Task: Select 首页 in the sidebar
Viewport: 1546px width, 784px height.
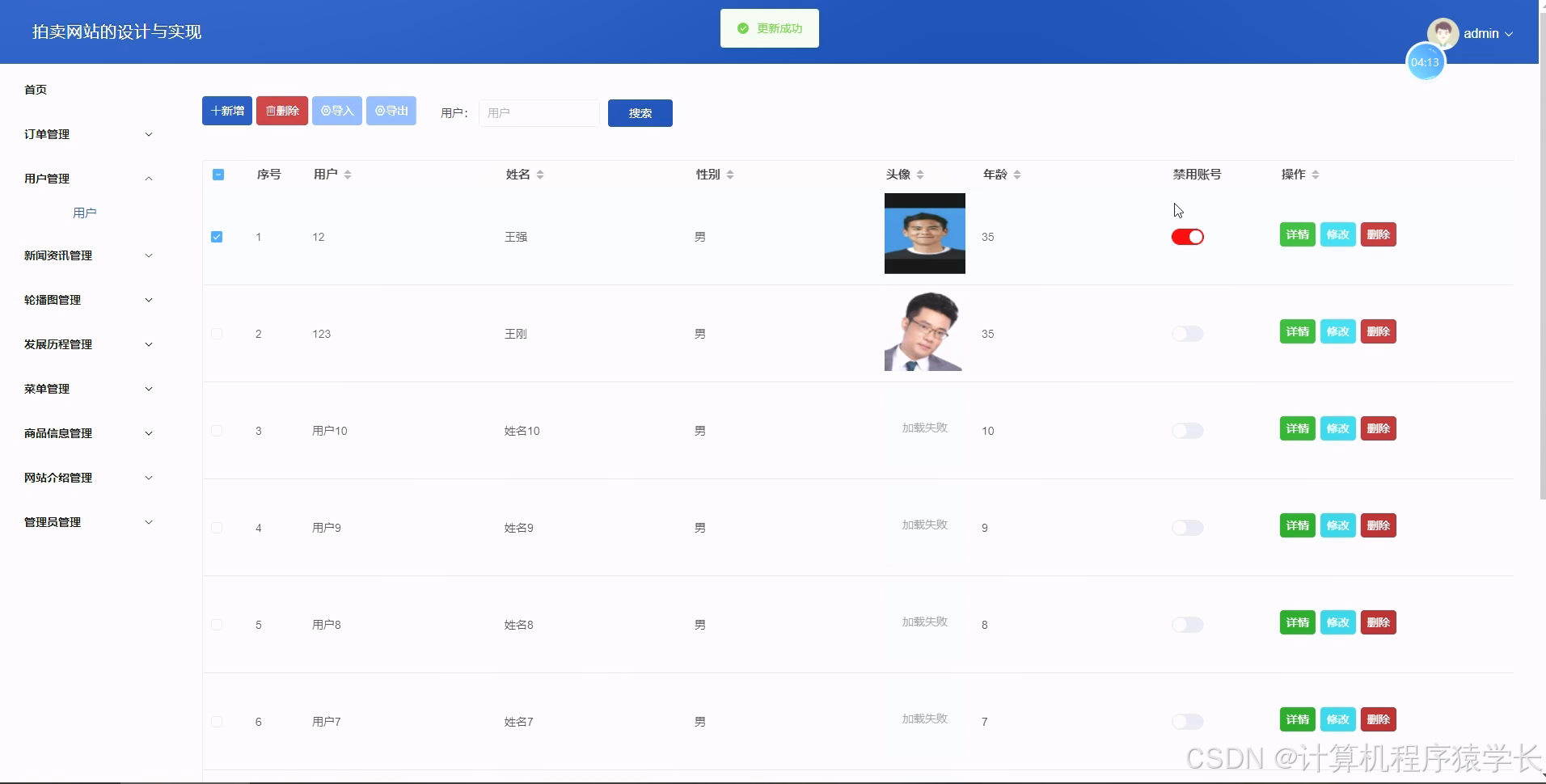Action: click(x=35, y=89)
